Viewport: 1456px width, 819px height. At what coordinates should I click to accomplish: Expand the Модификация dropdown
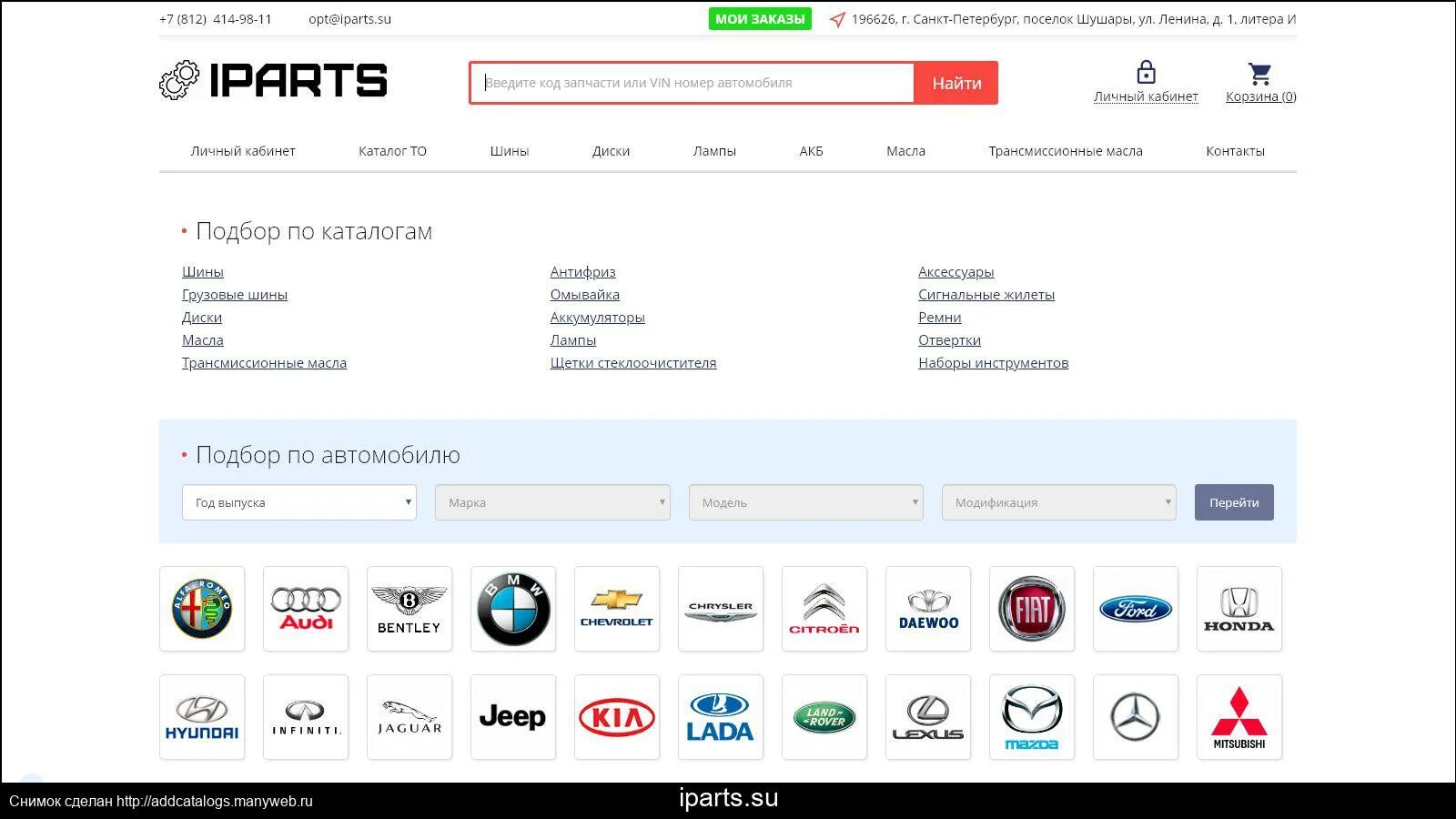coord(1059,502)
